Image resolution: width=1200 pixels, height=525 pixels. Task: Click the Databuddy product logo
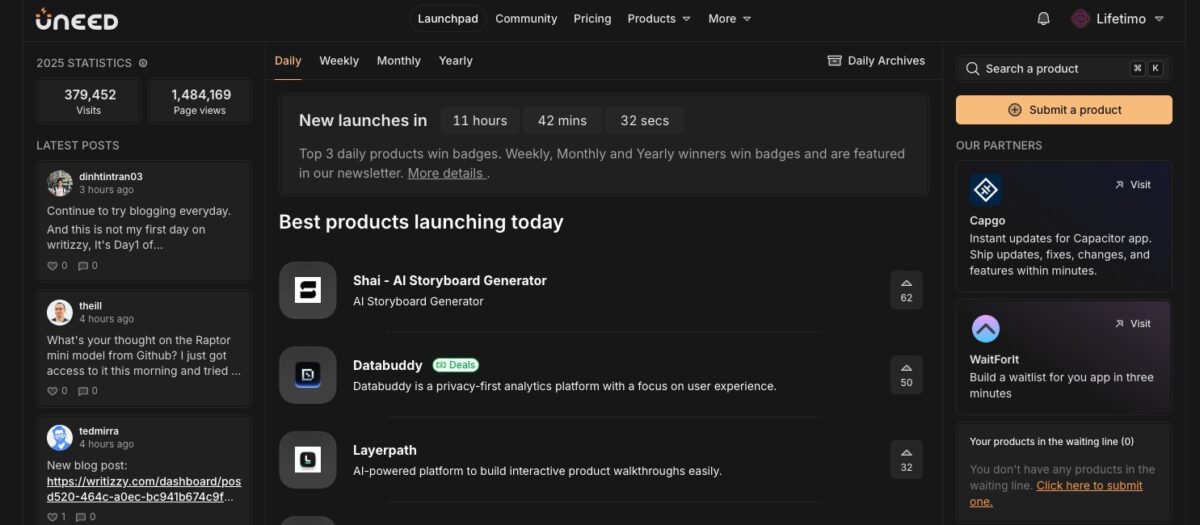(x=307, y=375)
